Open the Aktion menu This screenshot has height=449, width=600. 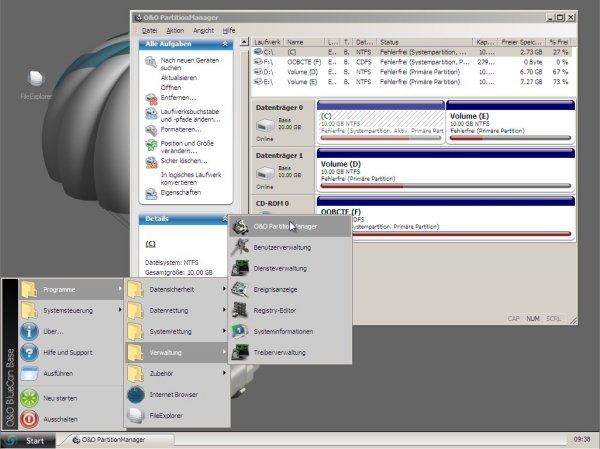(x=175, y=30)
